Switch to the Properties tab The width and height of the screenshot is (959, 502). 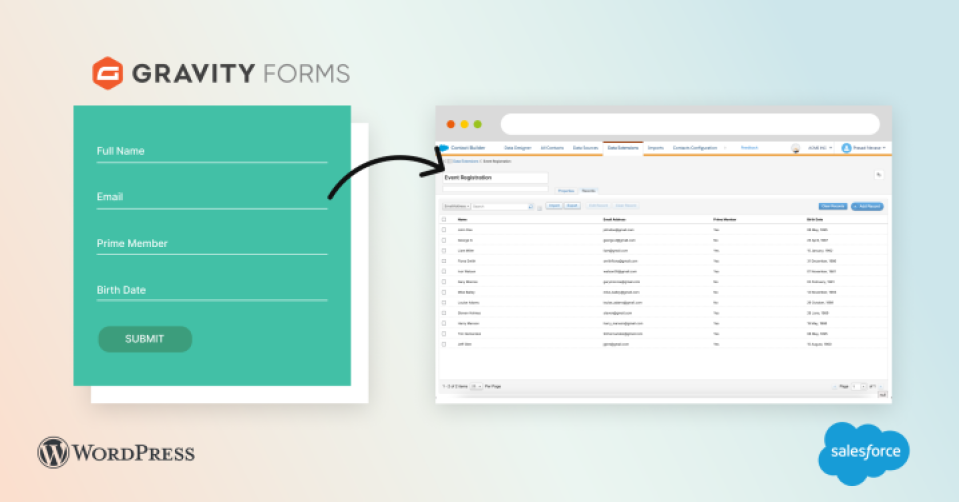(x=566, y=191)
